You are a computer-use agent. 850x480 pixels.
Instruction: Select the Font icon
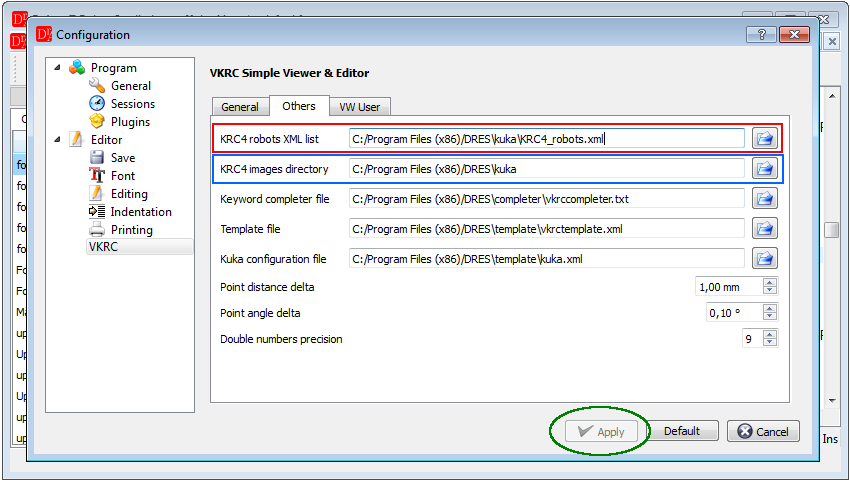(x=96, y=175)
